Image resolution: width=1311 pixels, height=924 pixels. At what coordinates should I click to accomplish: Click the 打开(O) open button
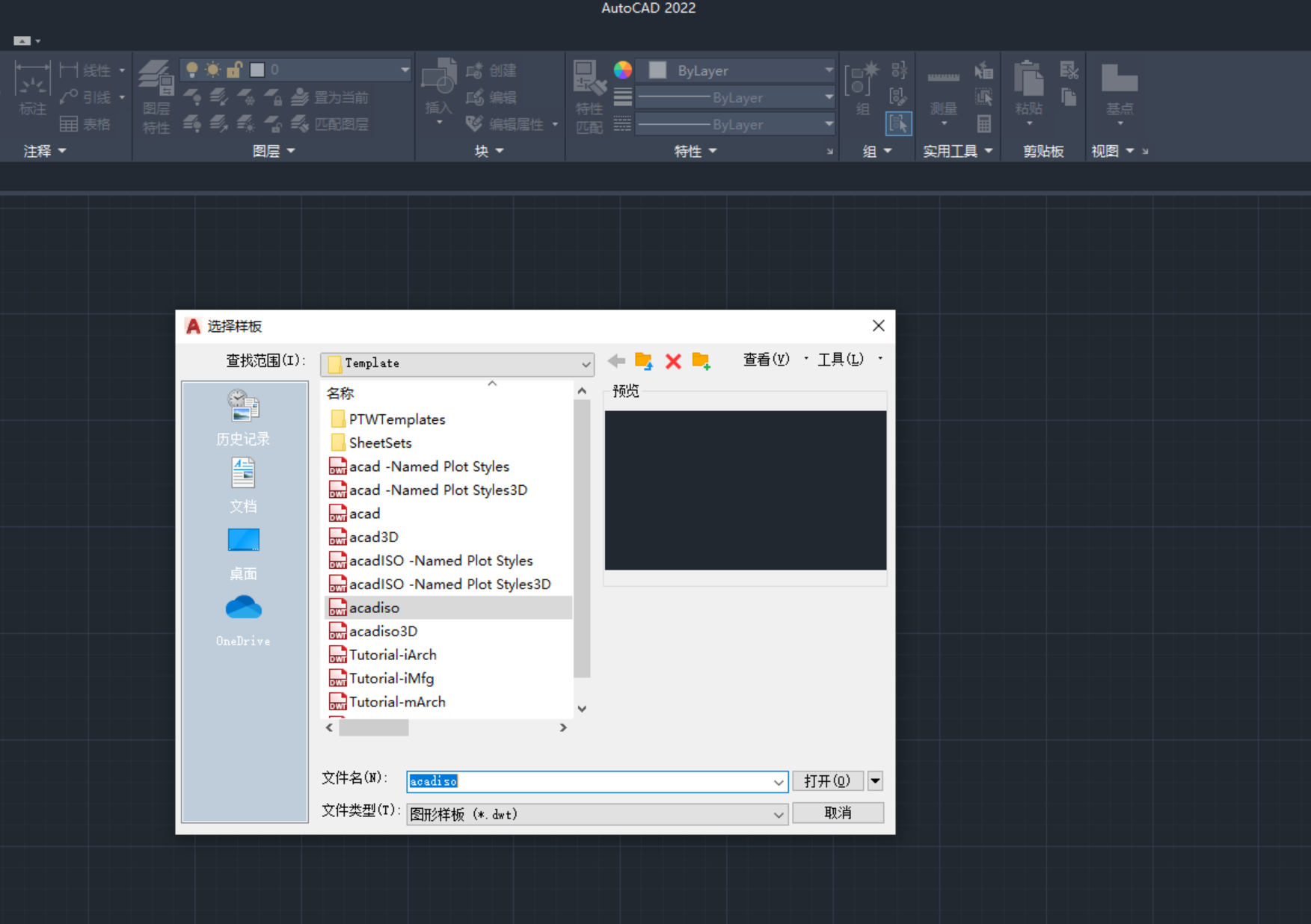pos(827,781)
